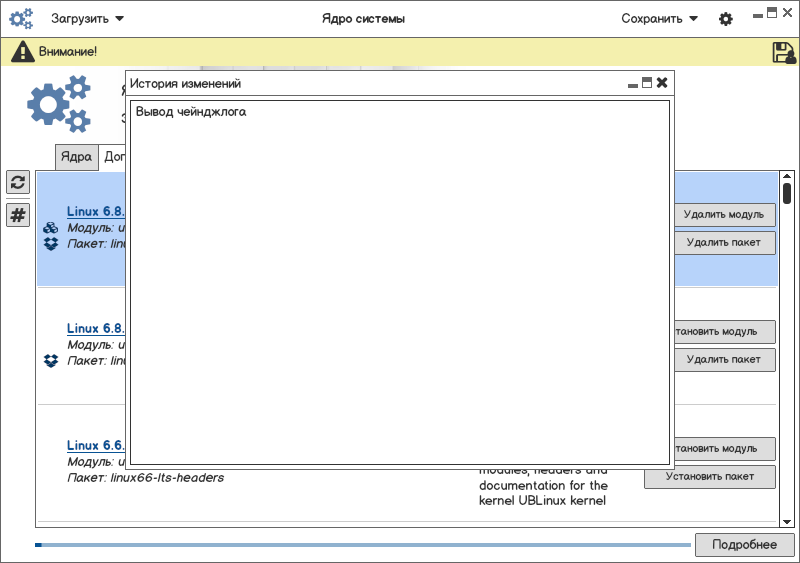Refresh the kernel list
This screenshot has width=800, height=563.
click(x=18, y=182)
